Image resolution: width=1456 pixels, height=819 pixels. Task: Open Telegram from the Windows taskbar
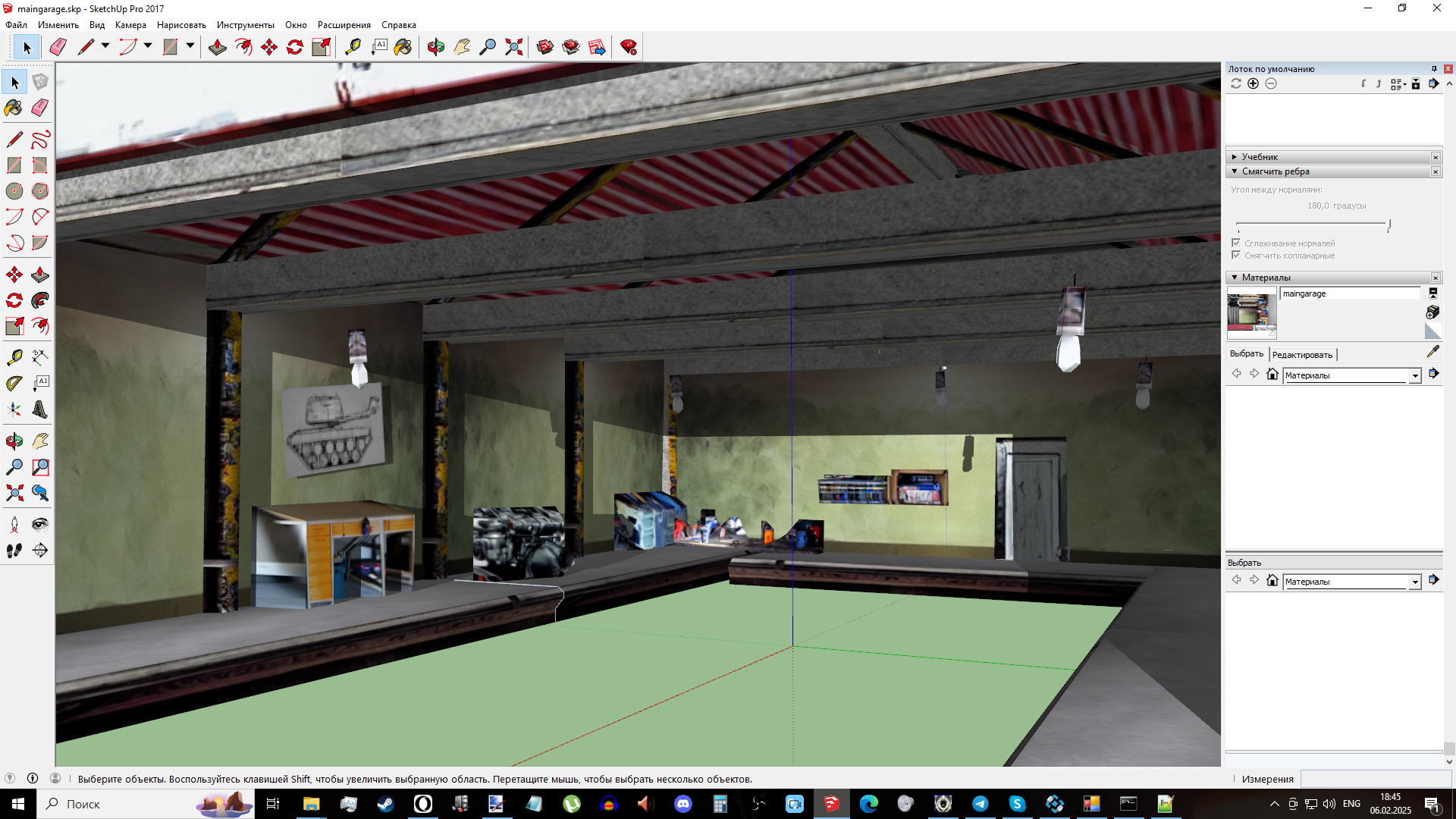pos(980,804)
